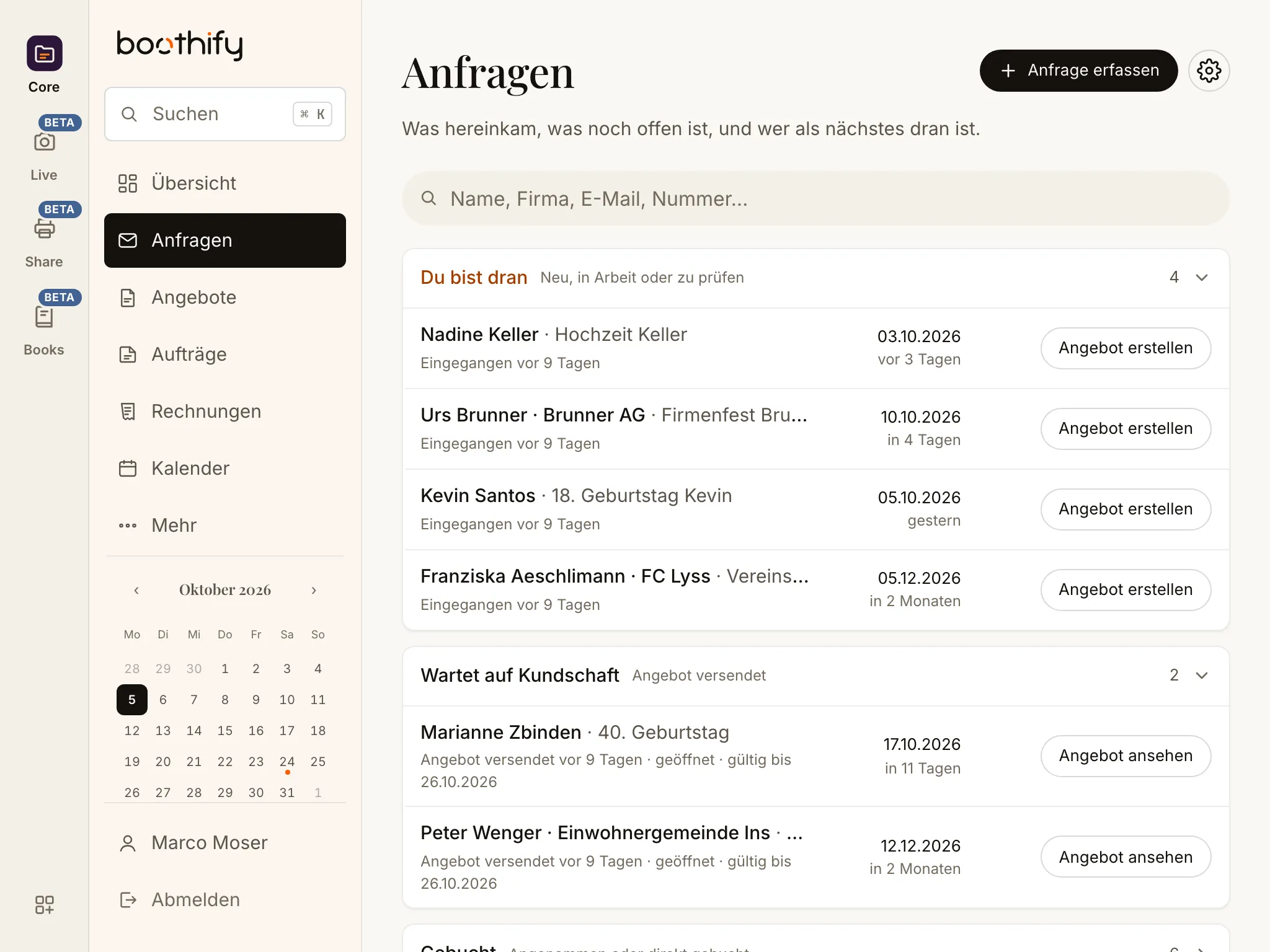Go to next month in mini calendar
The height and width of the screenshot is (952, 1270).
coord(314,590)
